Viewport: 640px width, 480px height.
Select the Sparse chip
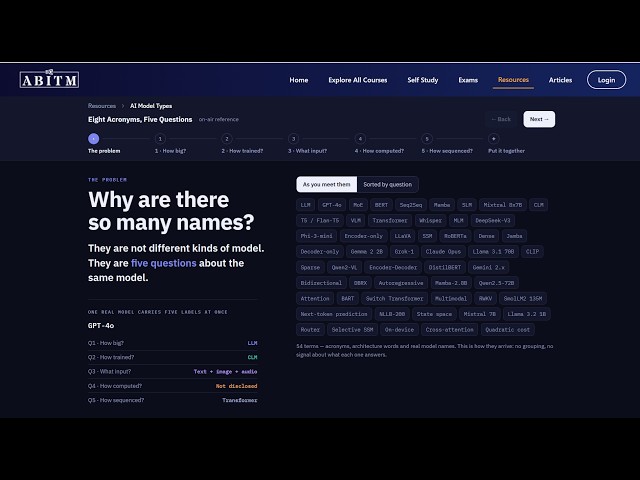(310, 267)
